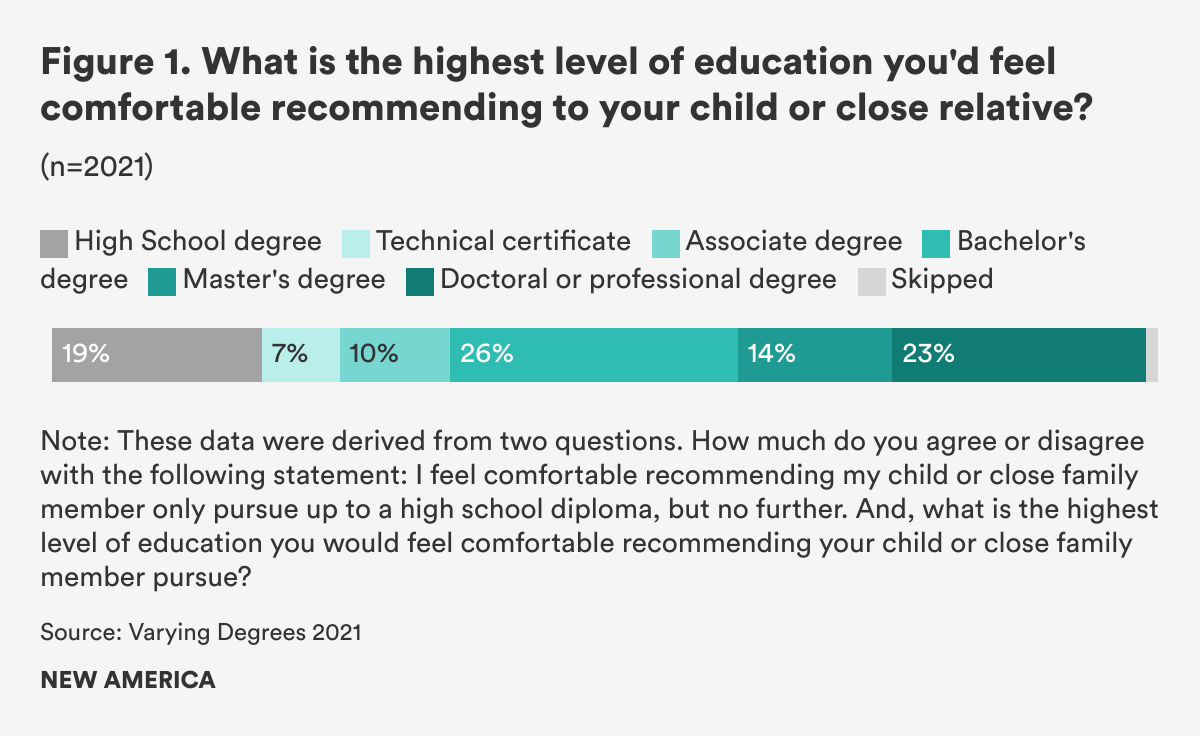This screenshot has height=736, width=1200.
Task: Select the 14% Master's degree bar segment
Action: click(815, 354)
